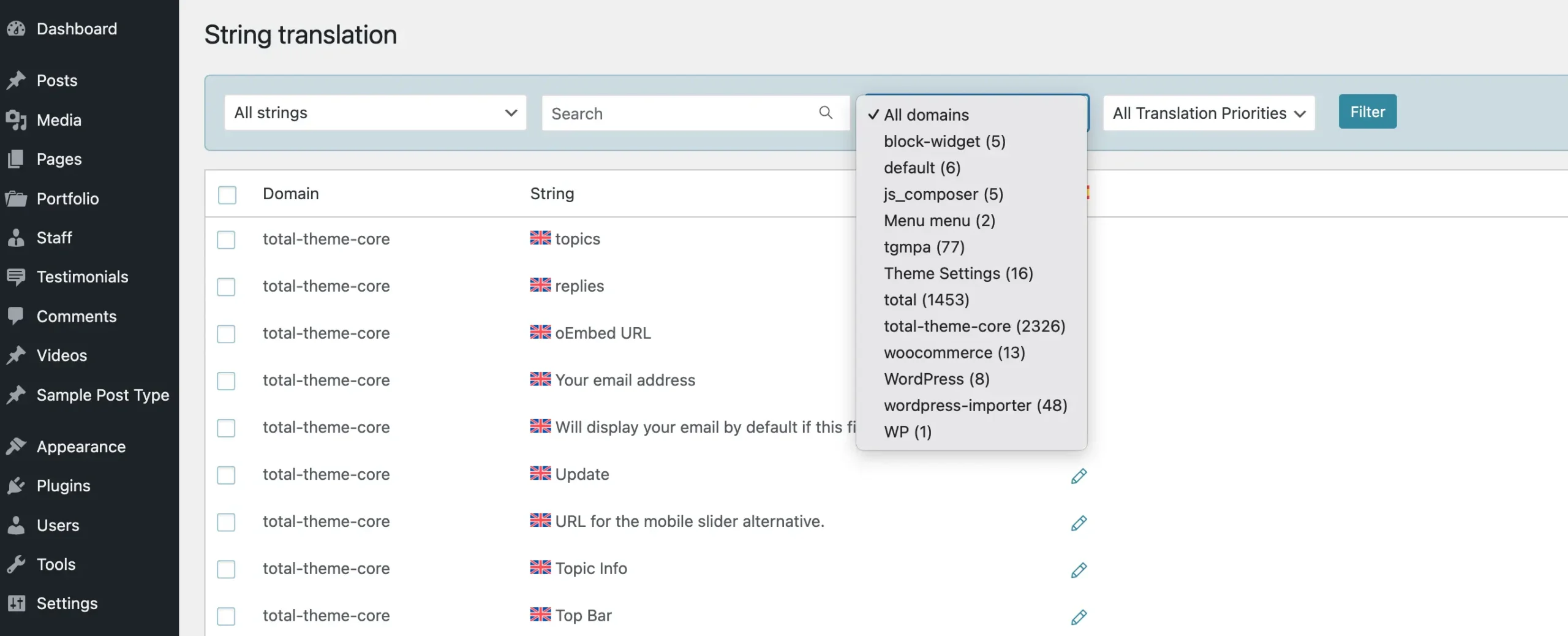The height and width of the screenshot is (636, 1568).
Task: Click the UK flag beside Your email address
Action: click(540, 379)
